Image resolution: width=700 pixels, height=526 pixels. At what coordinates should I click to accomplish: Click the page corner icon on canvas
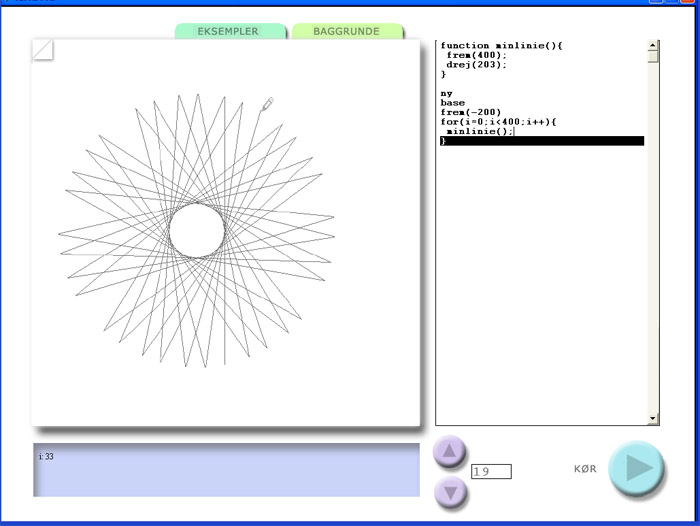43,49
